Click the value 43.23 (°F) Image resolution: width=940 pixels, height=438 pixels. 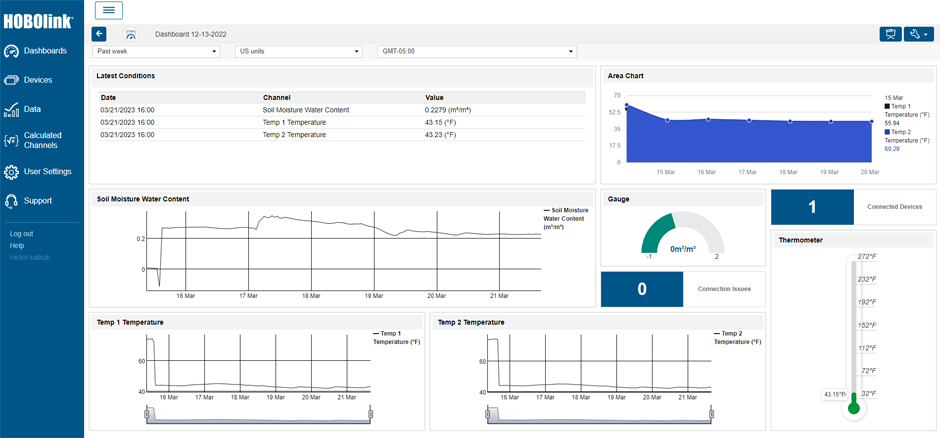point(440,135)
